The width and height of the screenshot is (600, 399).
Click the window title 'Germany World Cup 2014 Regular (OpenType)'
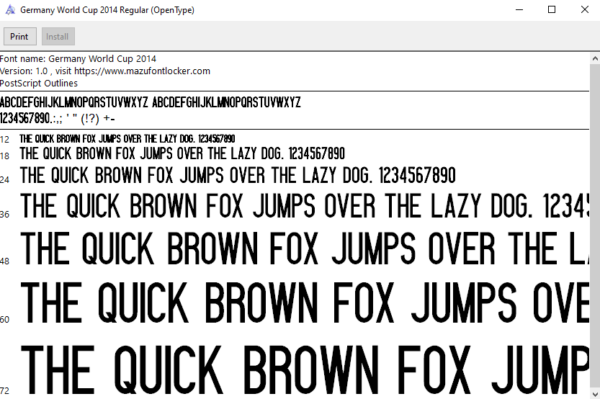[x=107, y=10]
